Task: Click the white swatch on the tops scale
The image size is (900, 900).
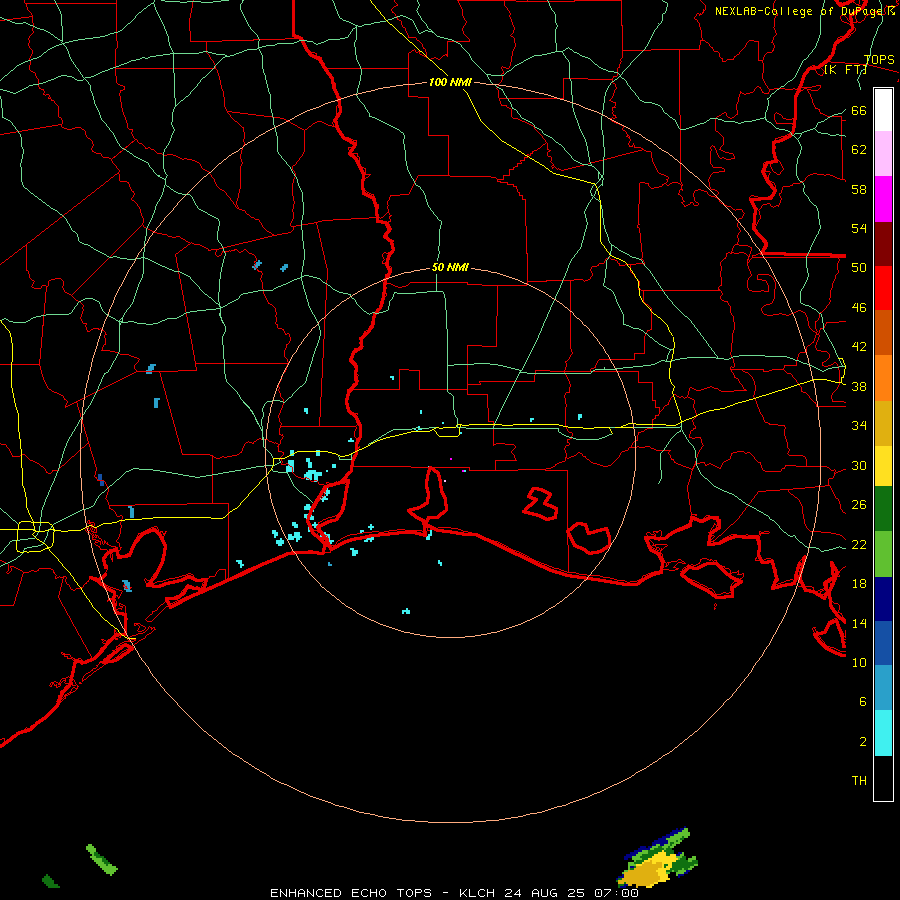Action: pos(883,110)
